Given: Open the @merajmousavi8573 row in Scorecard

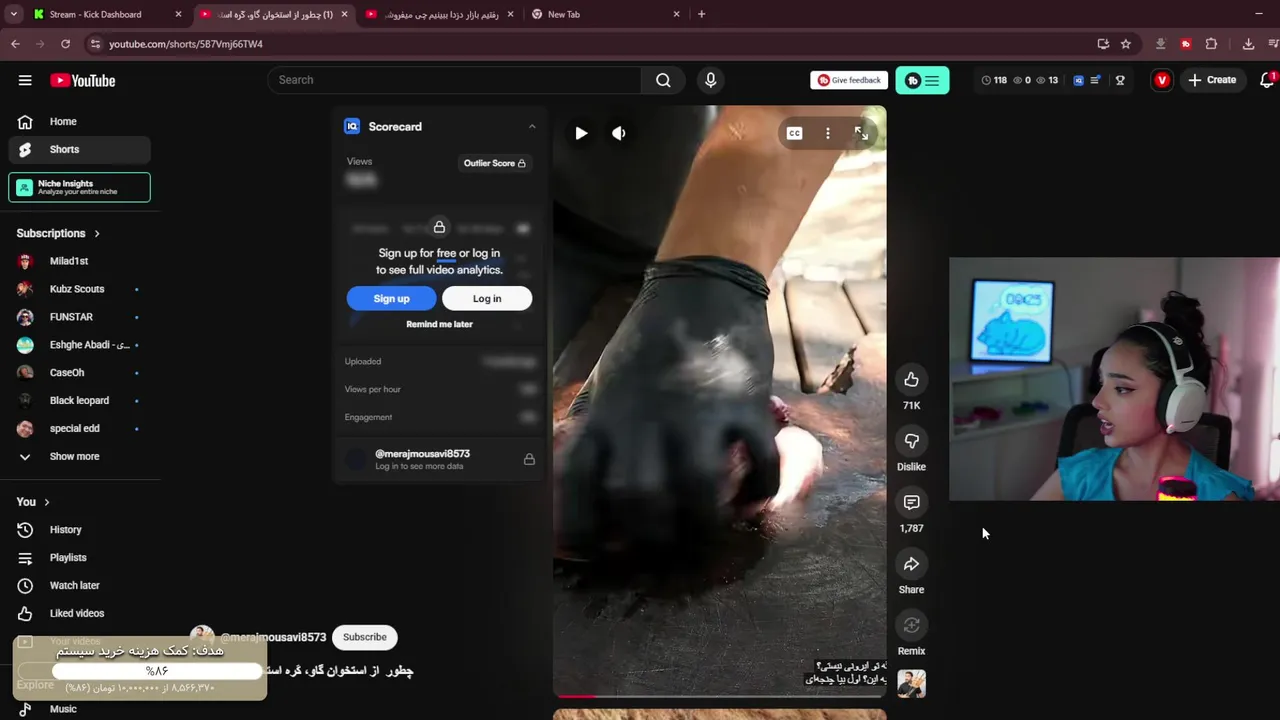Looking at the screenshot, I should [x=439, y=459].
